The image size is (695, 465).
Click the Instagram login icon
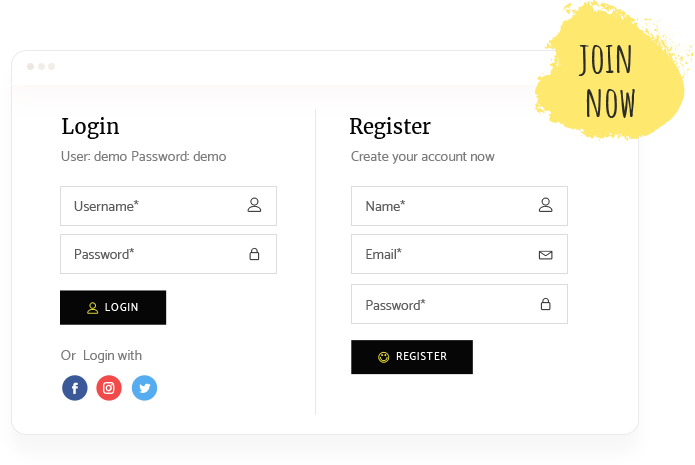pos(109,388)
